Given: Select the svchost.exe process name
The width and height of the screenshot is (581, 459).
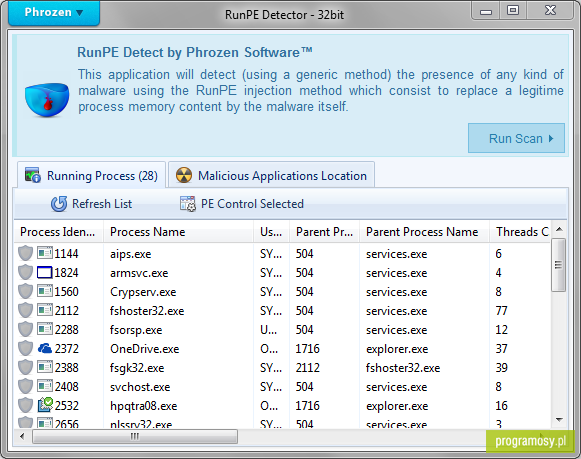Looking at the screenshot, I should coord(140,387).
